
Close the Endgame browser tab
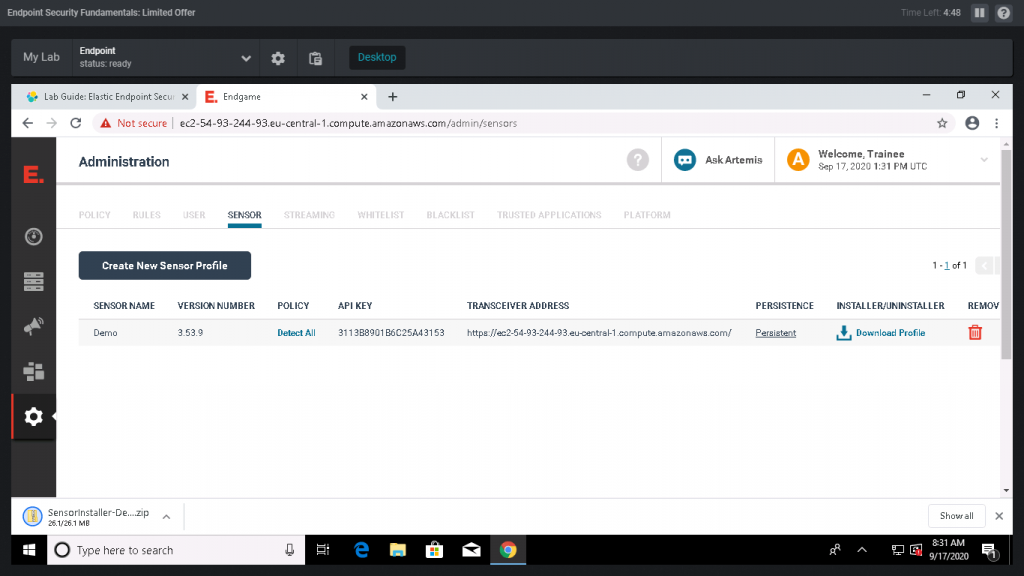point(364,97)
